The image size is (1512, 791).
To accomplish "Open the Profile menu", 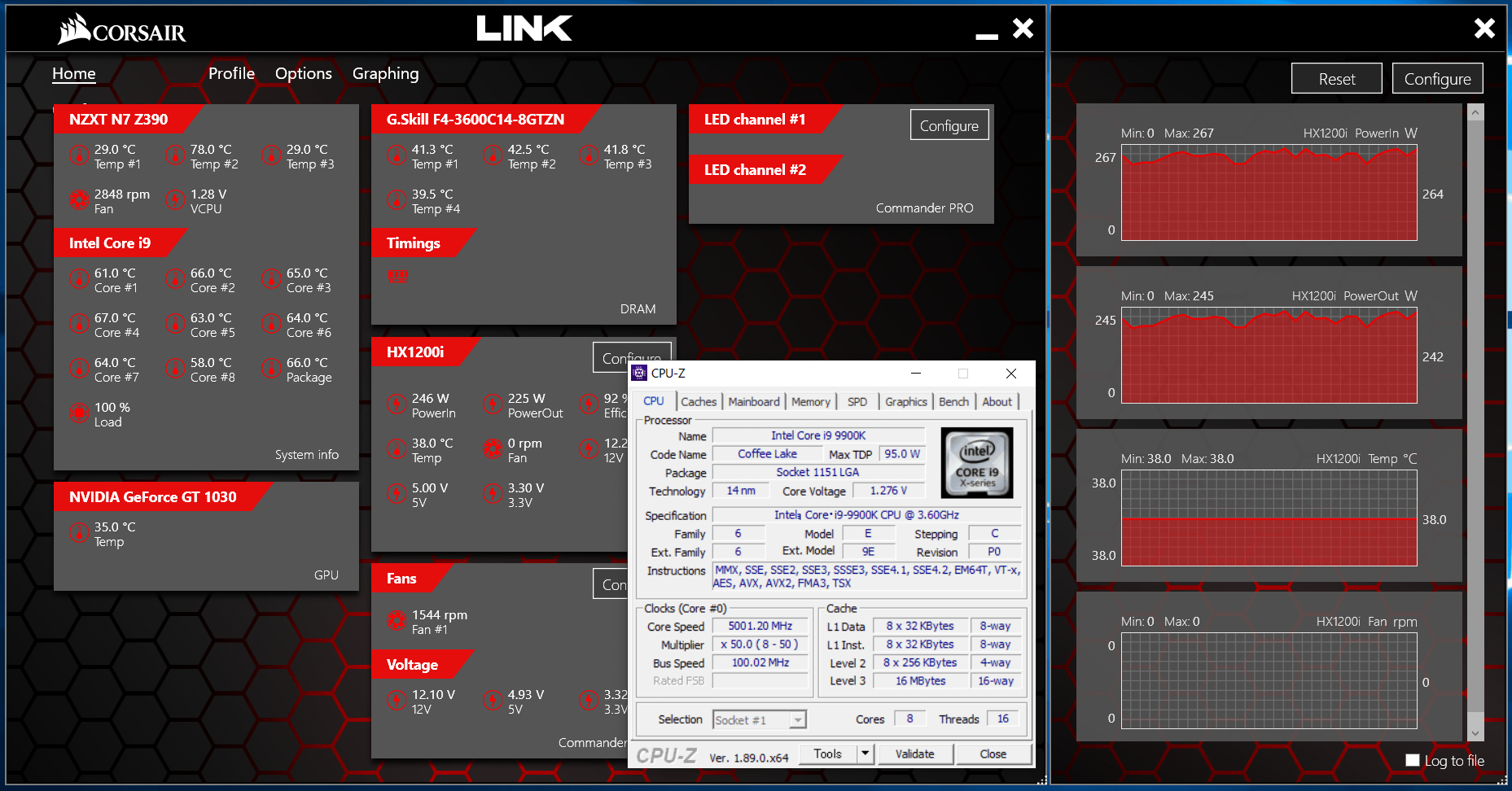I will tap(231, 73).
